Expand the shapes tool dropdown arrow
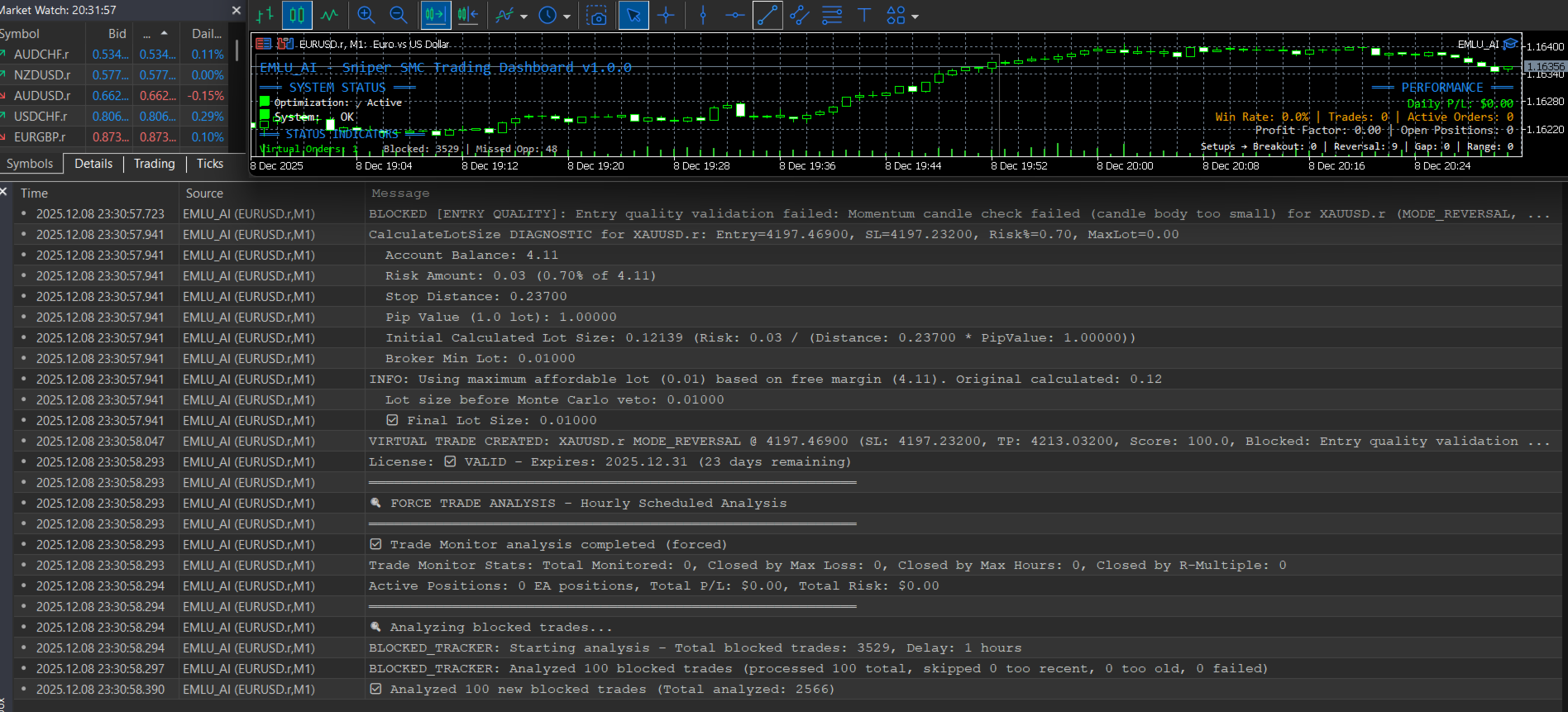The width and height of the screenshot is (1568, 712). [x=915, y=17]
